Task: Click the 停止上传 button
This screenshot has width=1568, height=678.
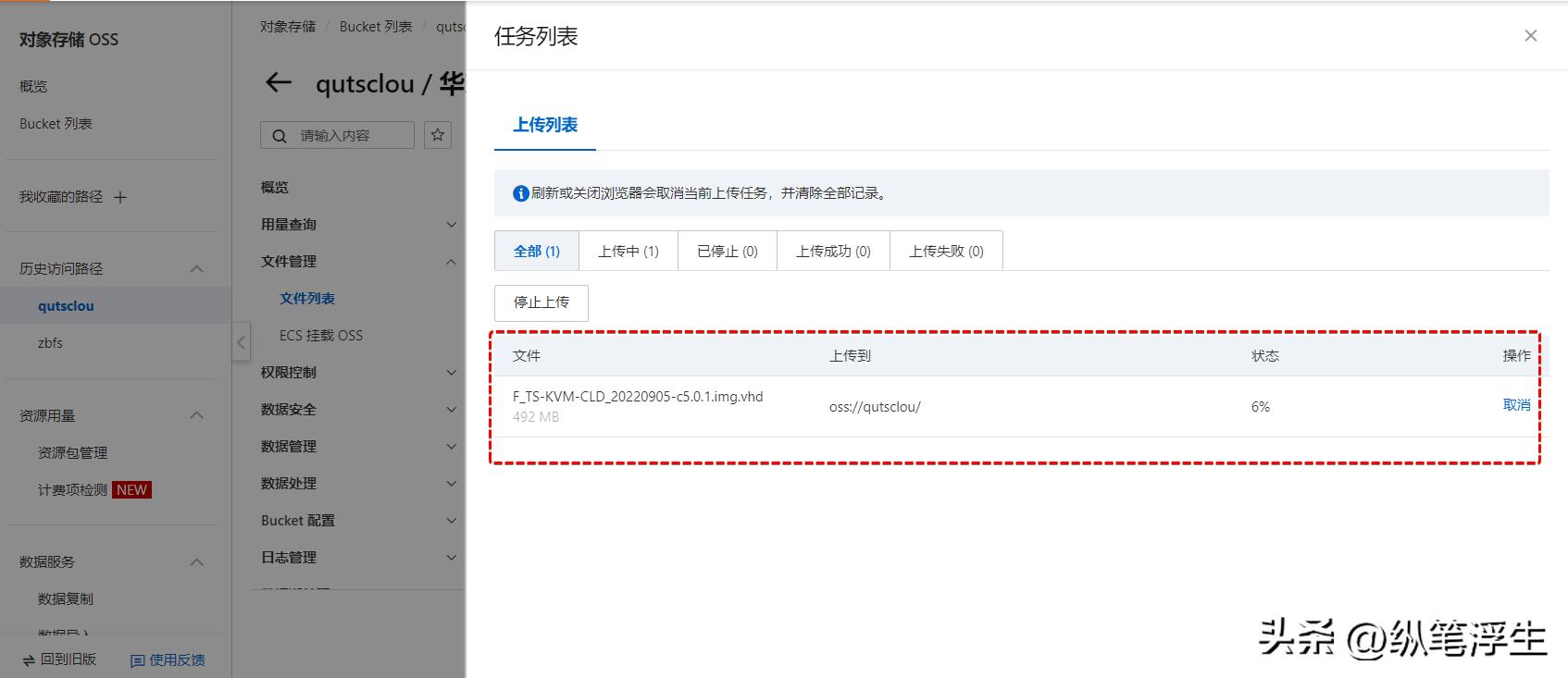Action: tap(541, 302)
